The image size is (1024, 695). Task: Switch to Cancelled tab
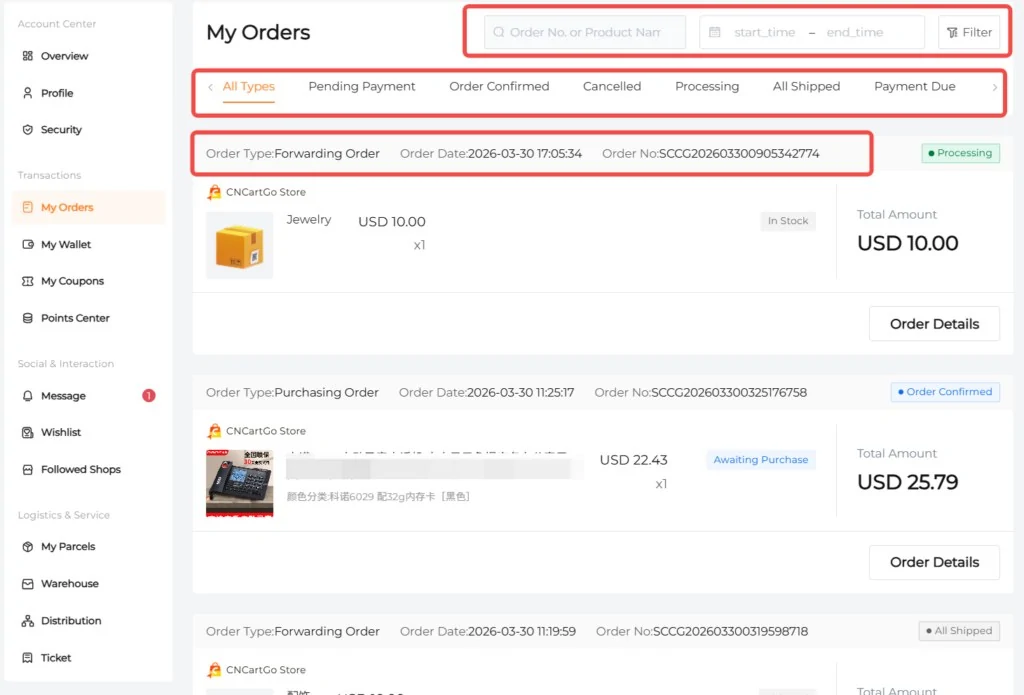coord(612,86)
